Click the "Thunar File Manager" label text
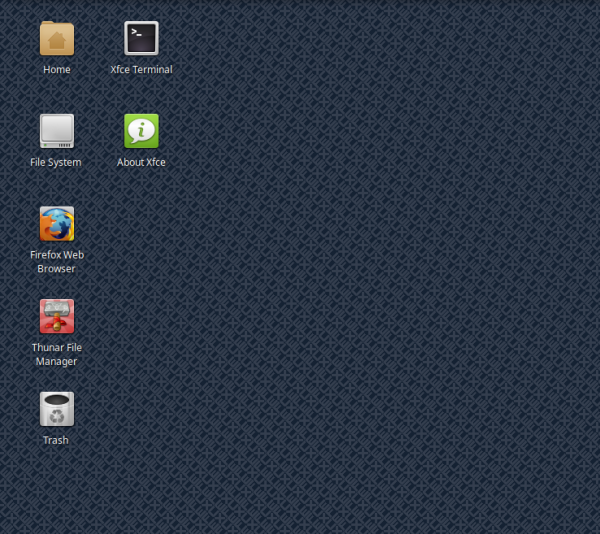 click(x=57, y=355)
